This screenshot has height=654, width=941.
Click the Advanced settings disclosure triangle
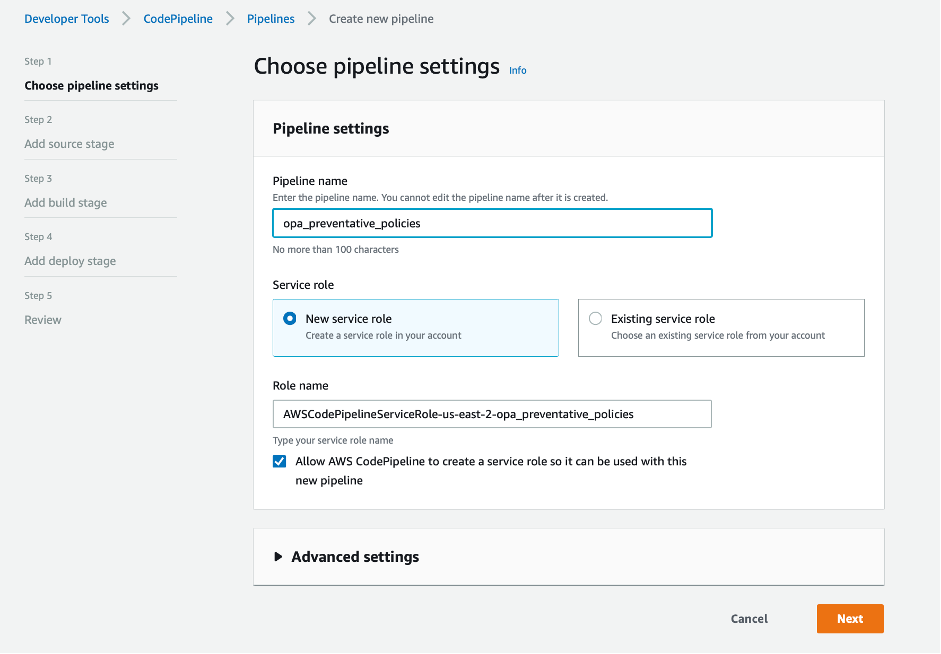point(278,556)
